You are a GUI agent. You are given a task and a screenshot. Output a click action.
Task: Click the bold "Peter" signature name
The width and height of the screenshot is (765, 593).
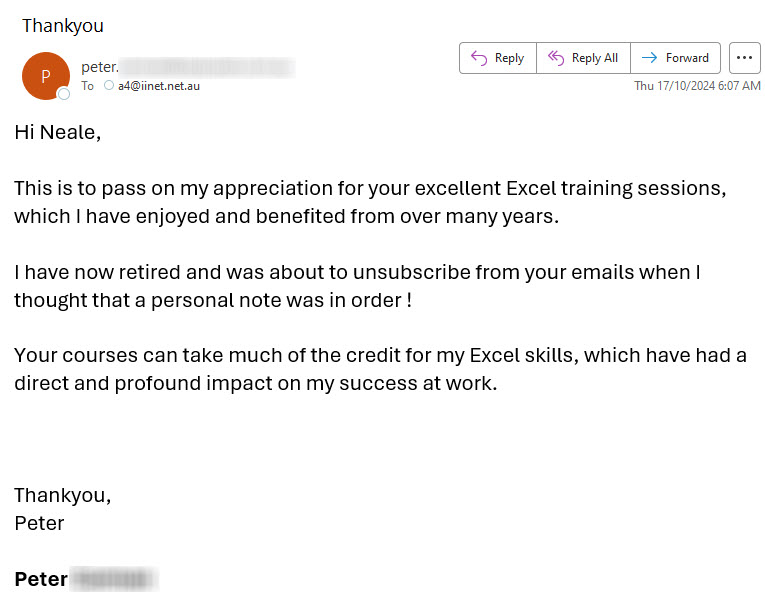click(x=41, y=579)
